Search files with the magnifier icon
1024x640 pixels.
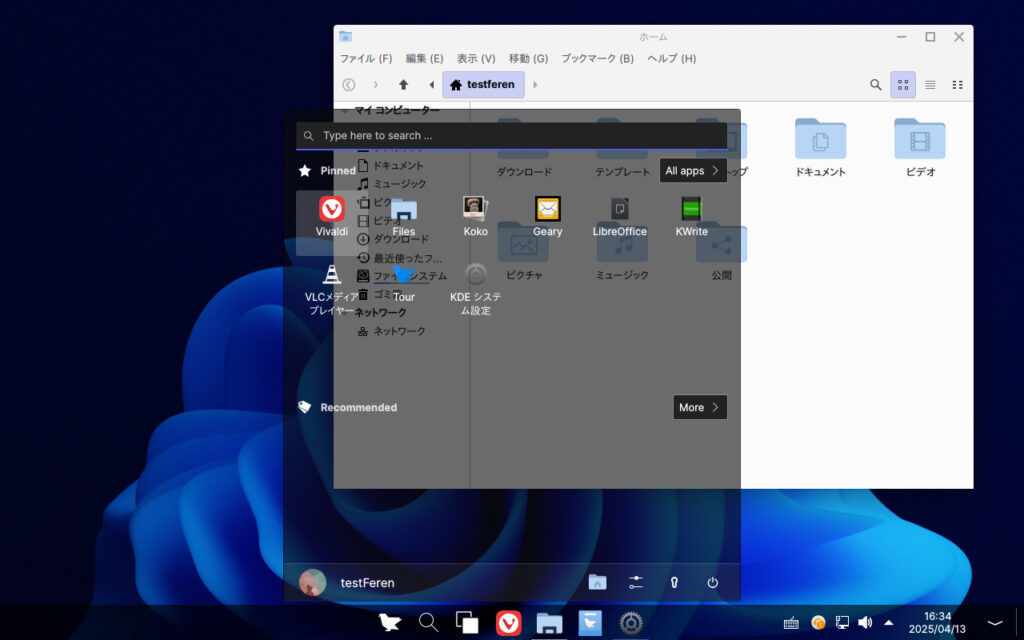[876, 84]
